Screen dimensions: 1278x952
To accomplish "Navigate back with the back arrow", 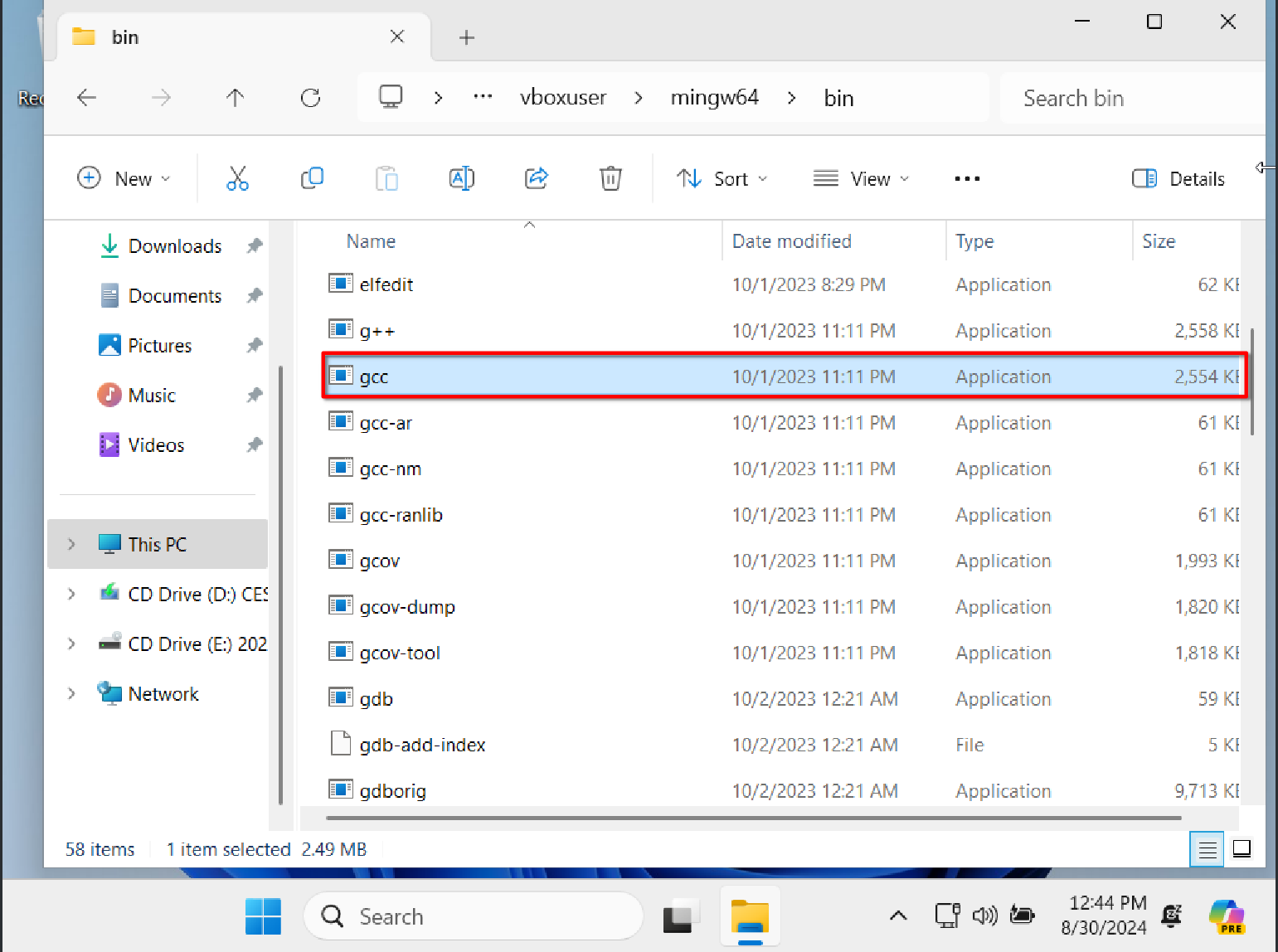I will pyautogui.click(x=87, y=98).
